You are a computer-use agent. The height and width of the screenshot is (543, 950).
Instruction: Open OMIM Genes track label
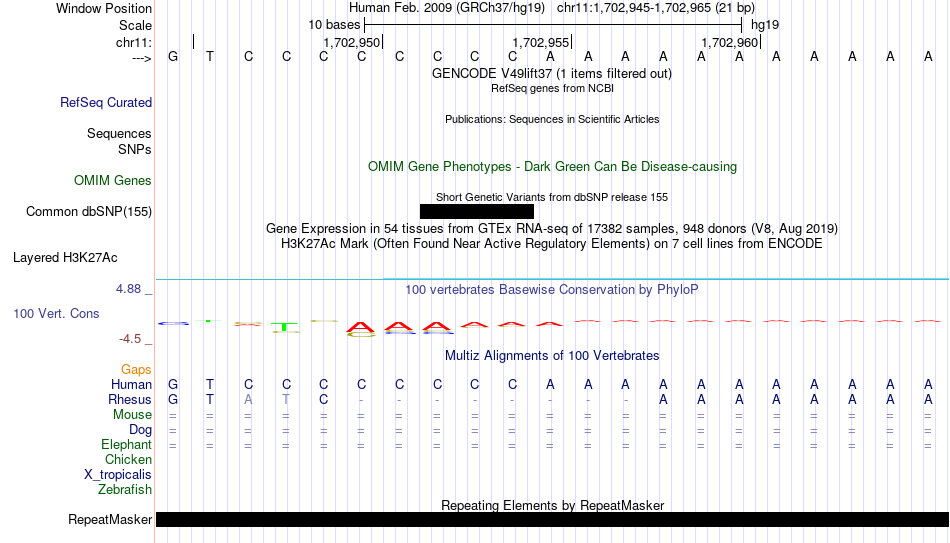[113, 181]
